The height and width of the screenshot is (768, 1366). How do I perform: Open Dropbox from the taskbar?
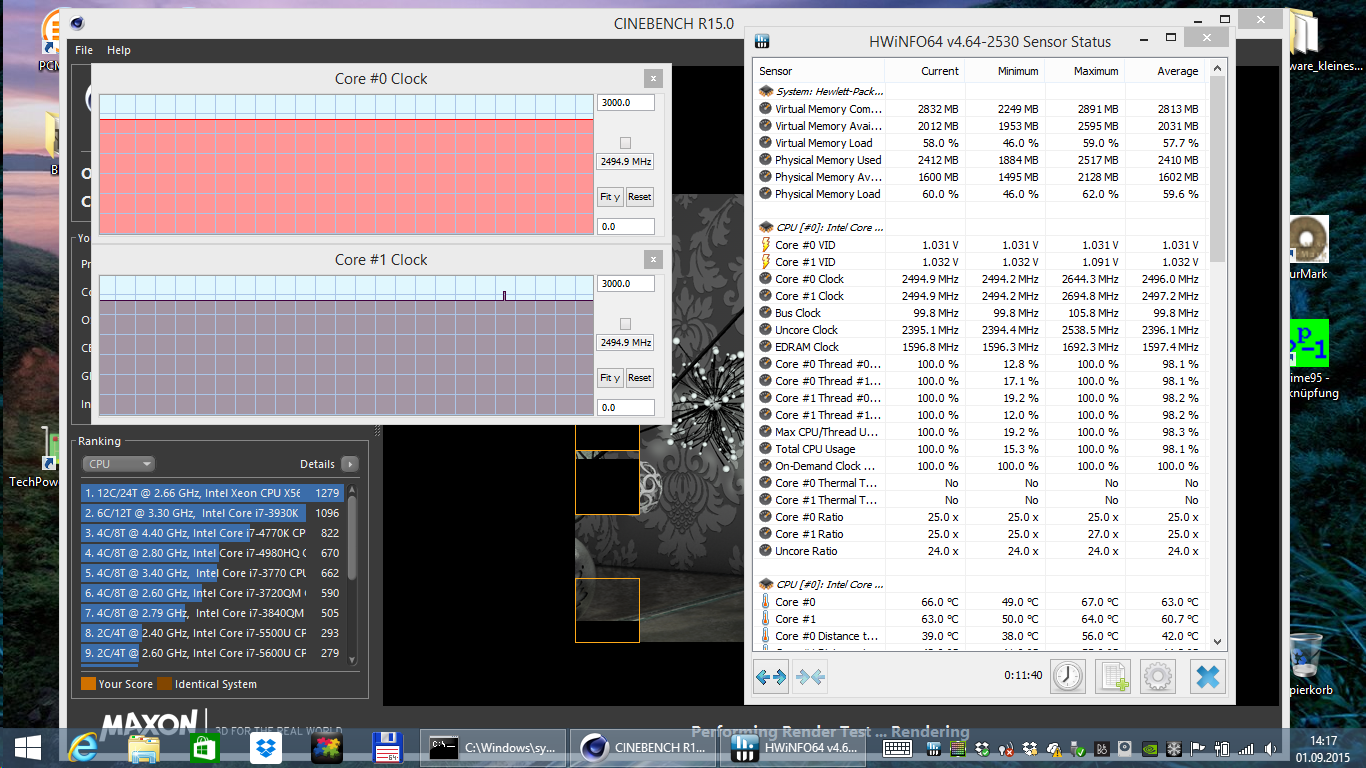coord(265,748)
